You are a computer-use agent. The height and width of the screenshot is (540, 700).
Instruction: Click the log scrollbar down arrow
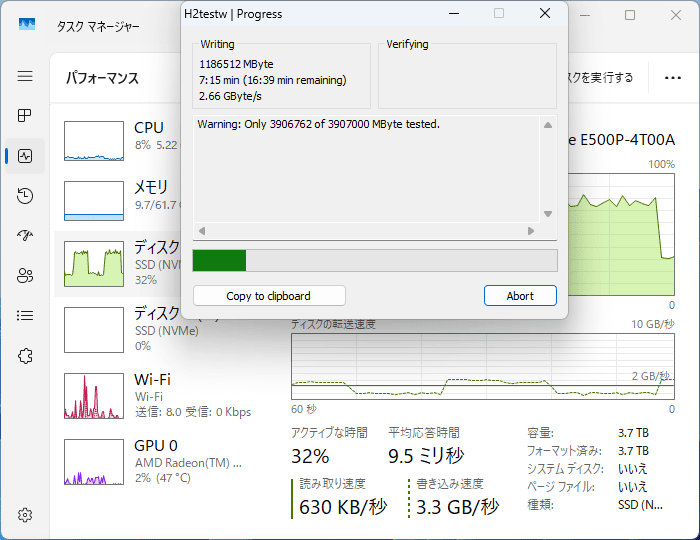click(547, 214)
